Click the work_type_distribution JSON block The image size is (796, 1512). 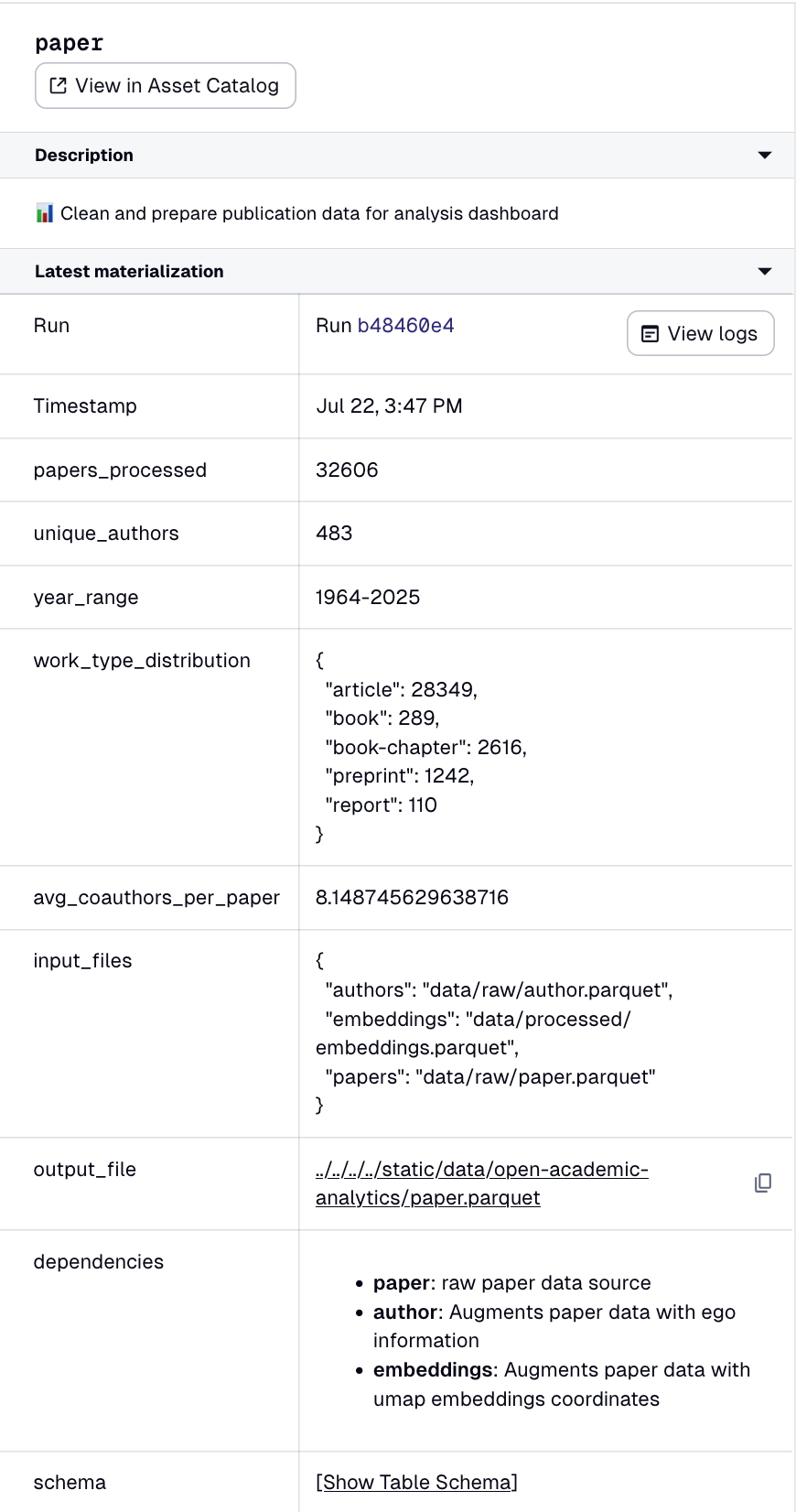422,747
